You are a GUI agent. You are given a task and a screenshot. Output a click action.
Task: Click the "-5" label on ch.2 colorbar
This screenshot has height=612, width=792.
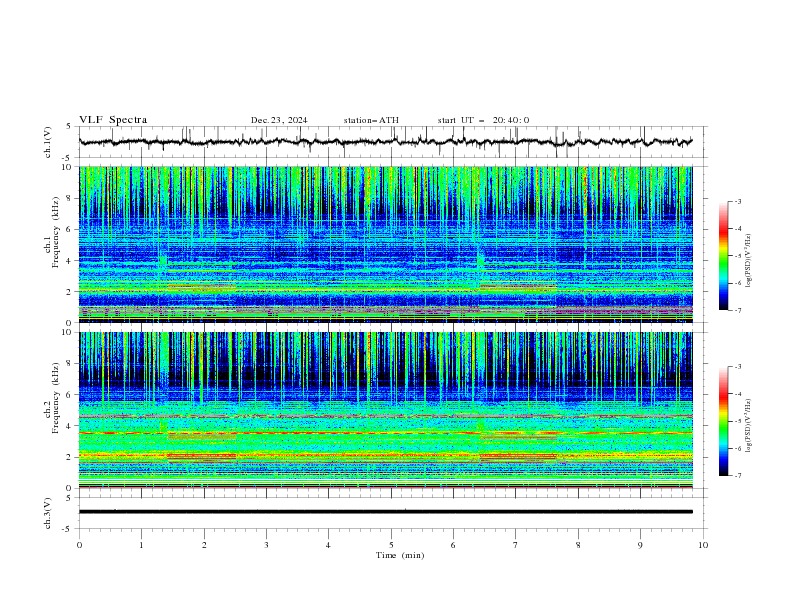click(x=738, y=421)
